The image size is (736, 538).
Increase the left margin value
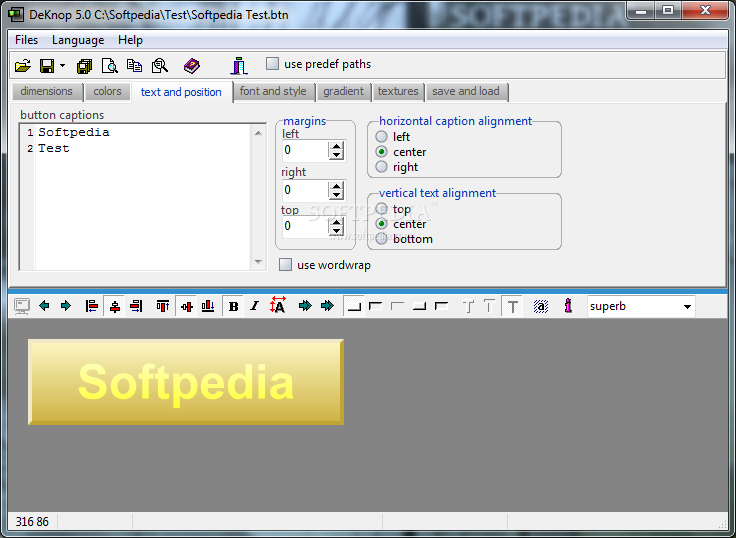point(336,146)
